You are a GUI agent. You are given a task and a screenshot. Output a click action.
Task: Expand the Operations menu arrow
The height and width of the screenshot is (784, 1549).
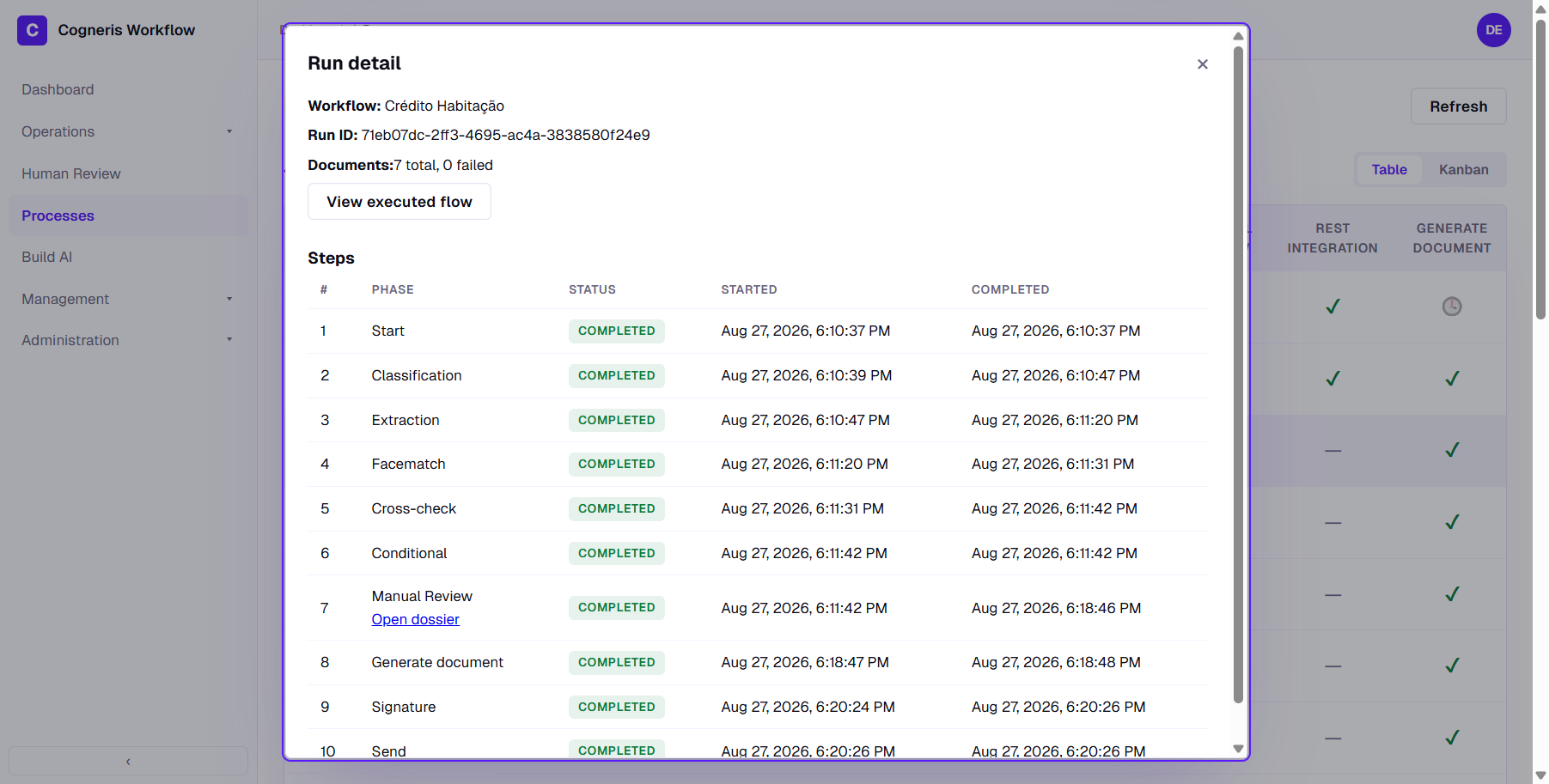click(x=229, y=131)
